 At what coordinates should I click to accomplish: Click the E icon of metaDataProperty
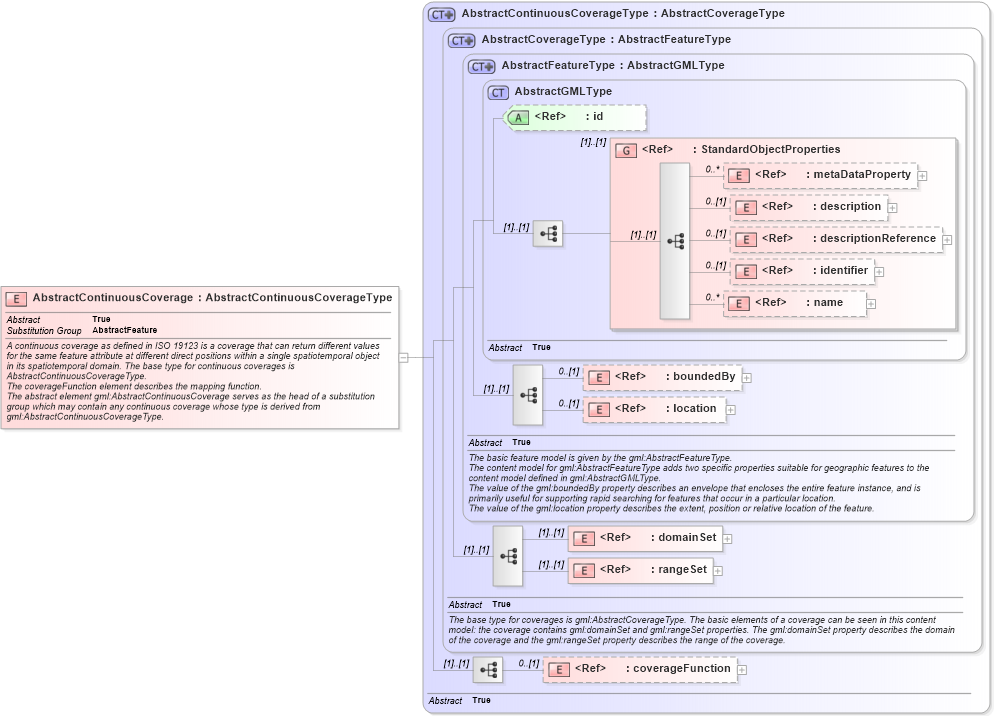[x=739, y=176]
